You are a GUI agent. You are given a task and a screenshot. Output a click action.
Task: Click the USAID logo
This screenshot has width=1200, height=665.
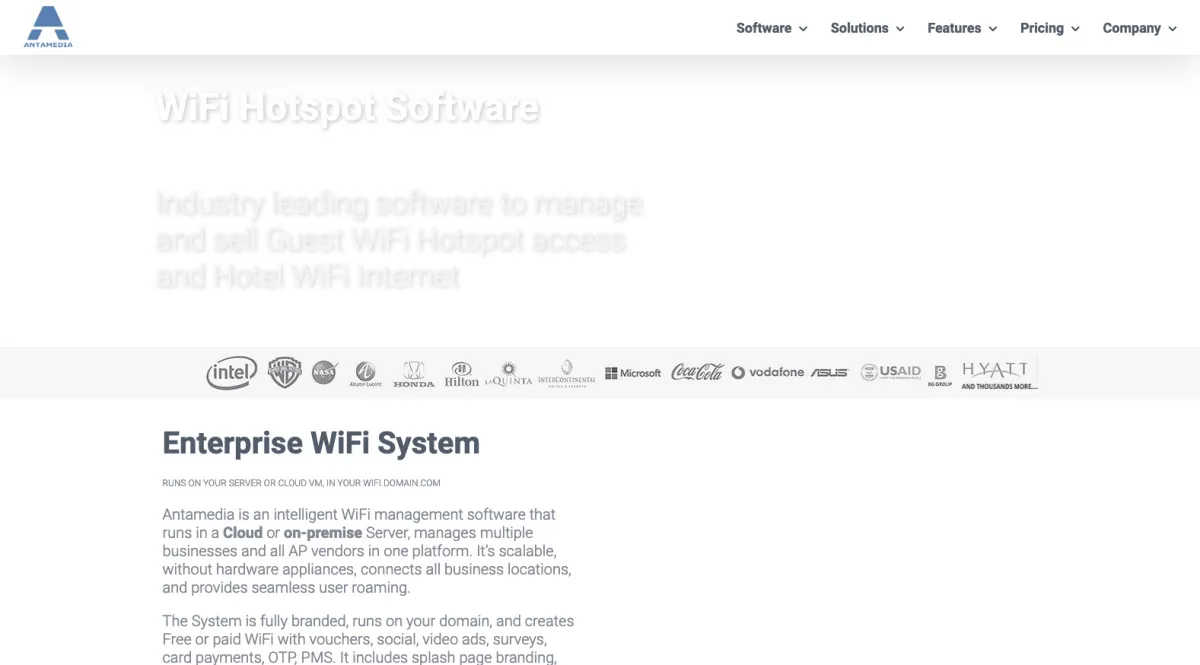point(891,372)
